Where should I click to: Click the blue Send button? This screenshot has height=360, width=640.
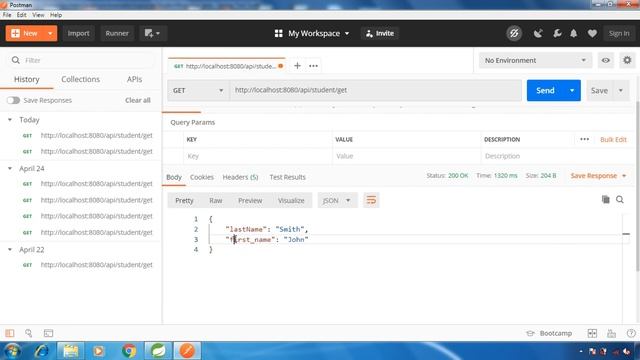click(x=545, y=90)
